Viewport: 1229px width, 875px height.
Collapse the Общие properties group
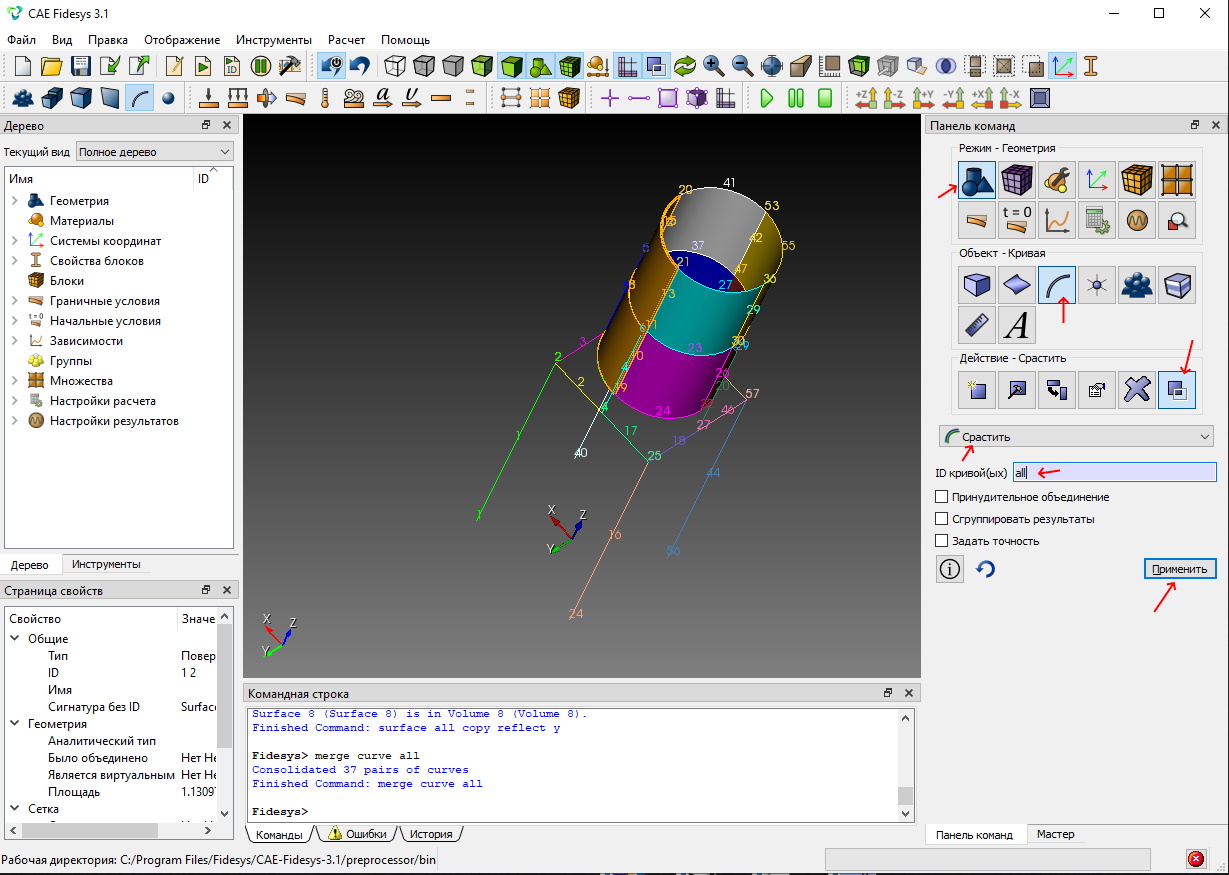(15, 639)
